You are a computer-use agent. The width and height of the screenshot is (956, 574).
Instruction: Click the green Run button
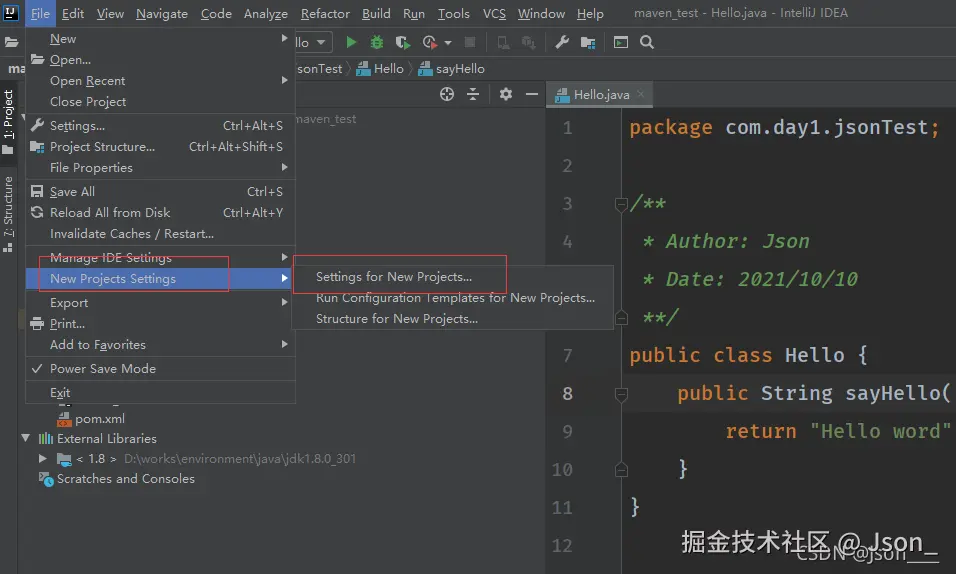[x=351, y=42]
